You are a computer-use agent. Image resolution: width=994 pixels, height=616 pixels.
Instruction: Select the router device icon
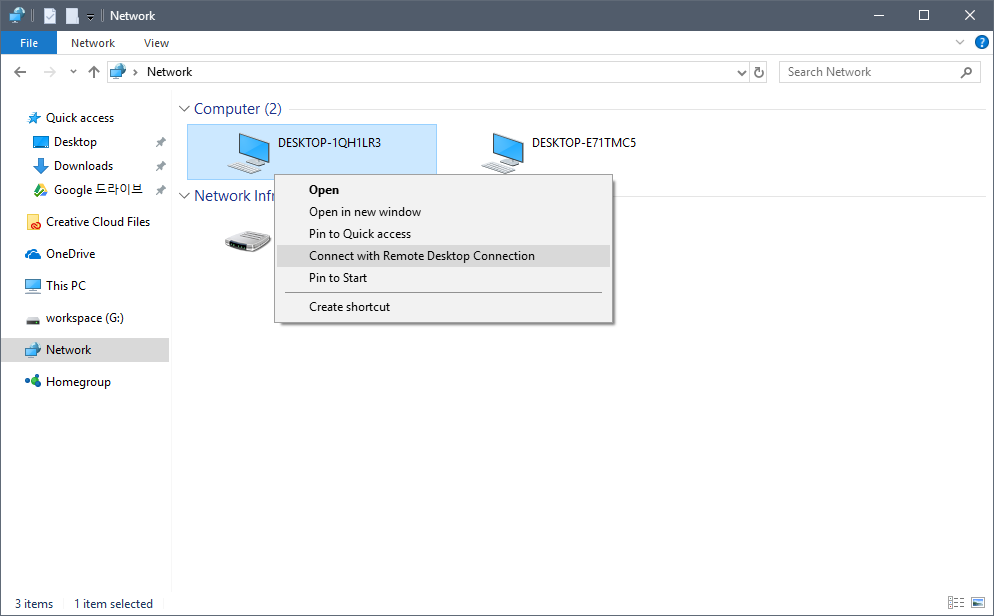tap(248, 240)
